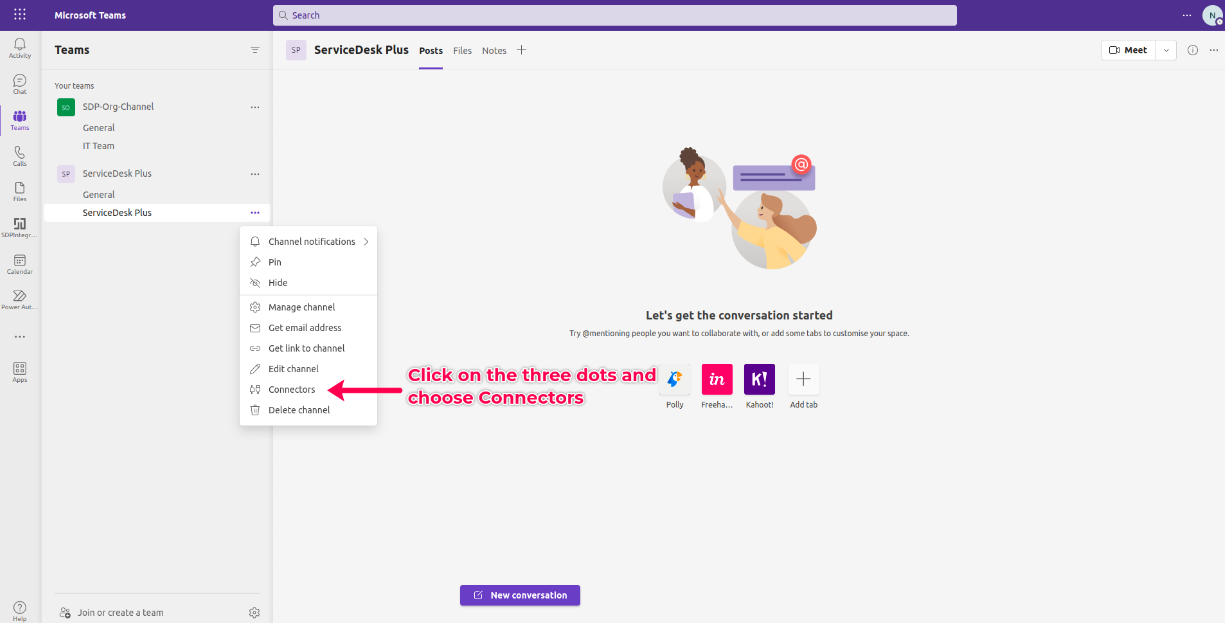Select Get email address menu entry
Viewport: 1225px width, 623px height.
[308, 328]
